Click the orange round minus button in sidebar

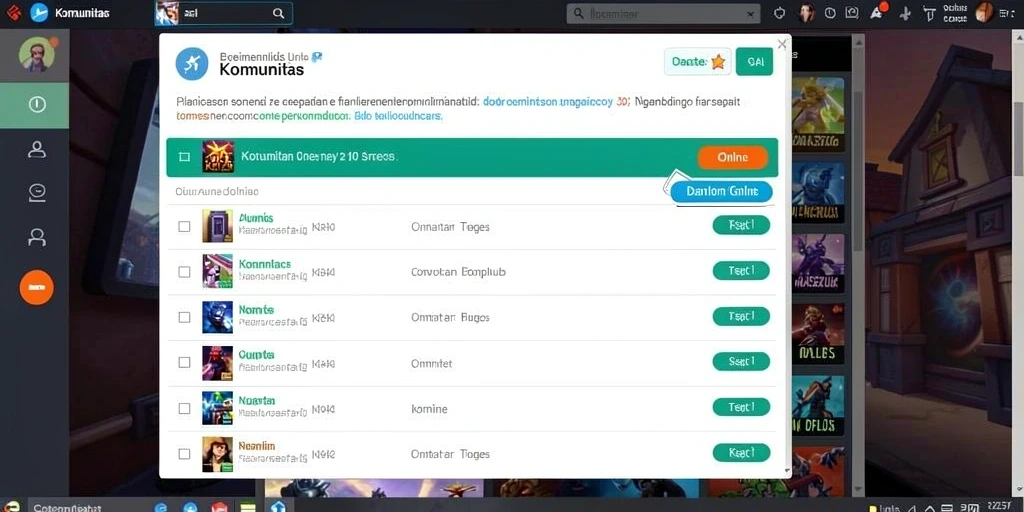point(37,287)
